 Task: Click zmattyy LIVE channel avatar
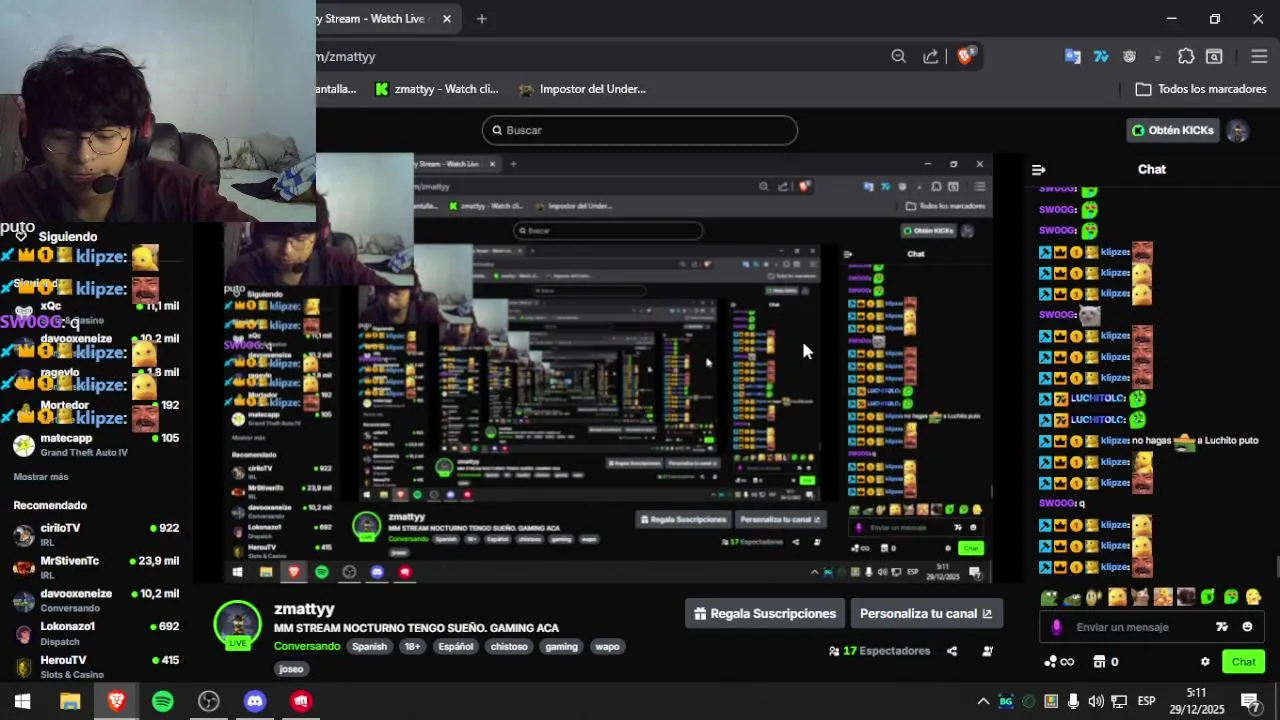[x=237, y=625]
